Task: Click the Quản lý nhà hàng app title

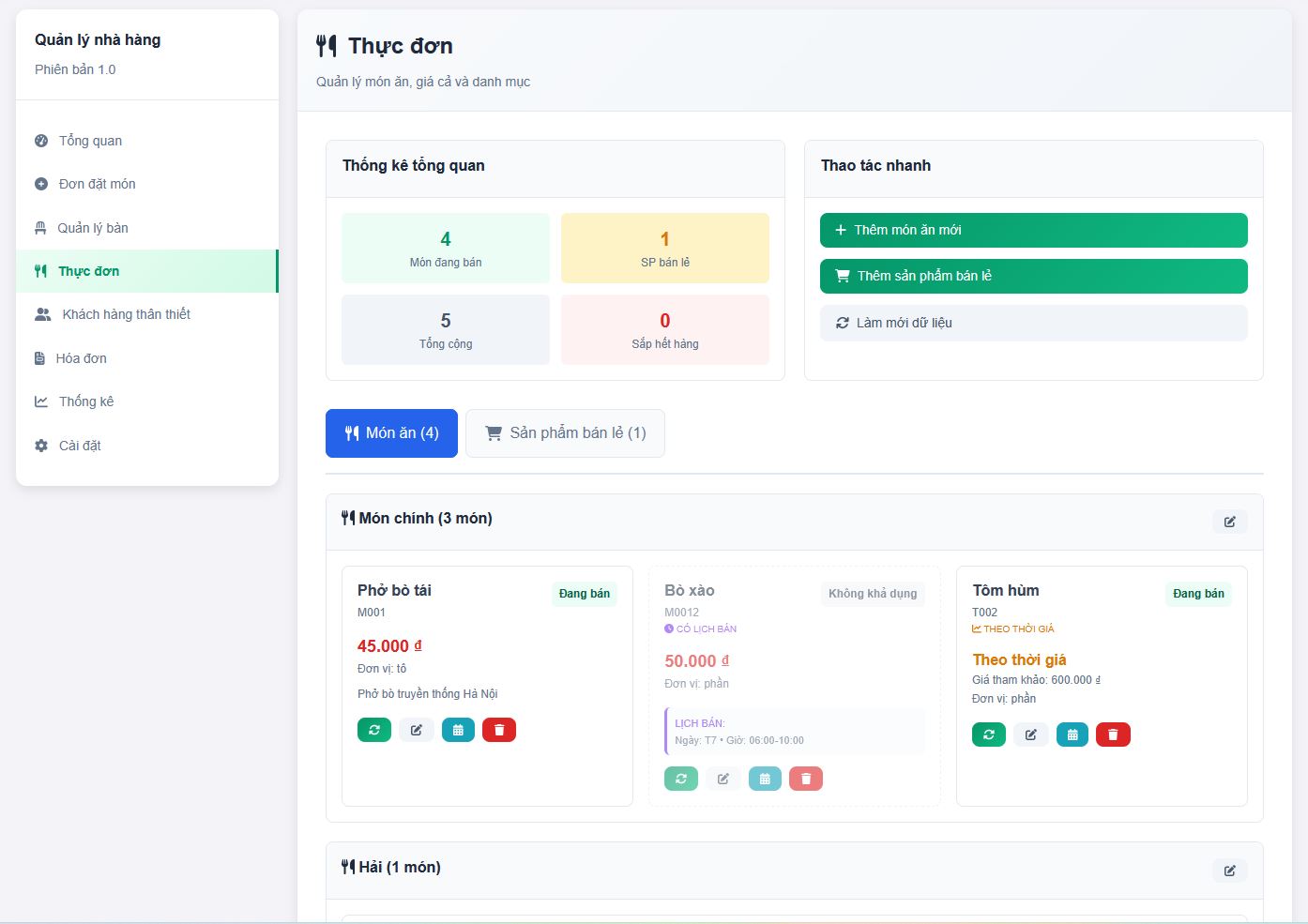Action: pos(98,39)
